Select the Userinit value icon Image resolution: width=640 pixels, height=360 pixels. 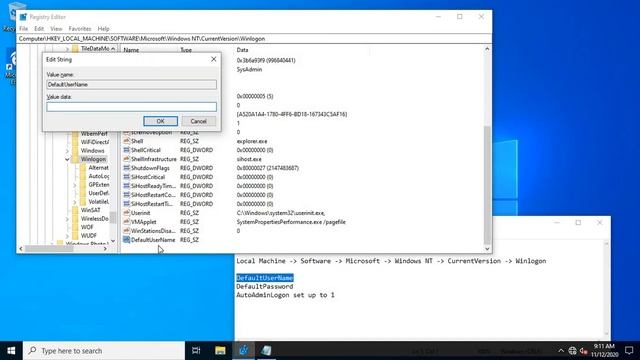tap(127, 213)
